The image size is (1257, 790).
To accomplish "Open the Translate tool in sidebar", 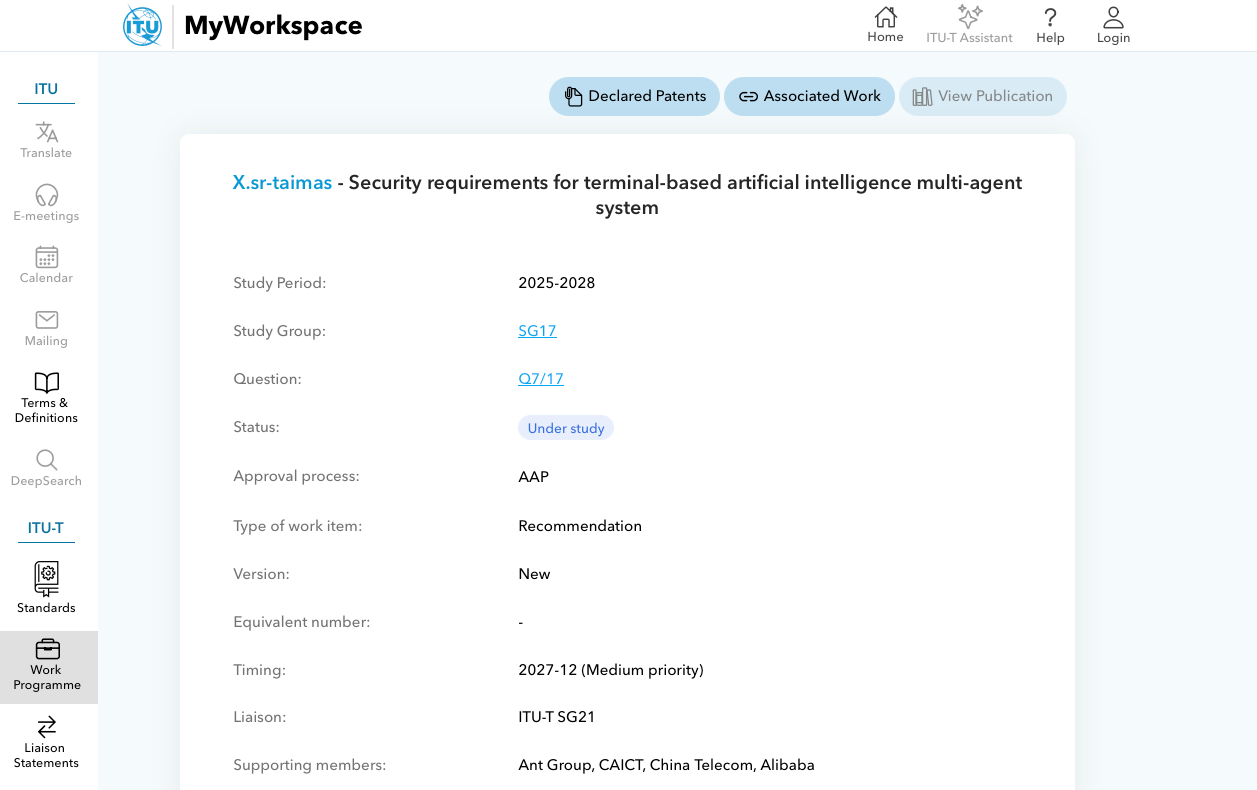I will [x=46, y=132].
